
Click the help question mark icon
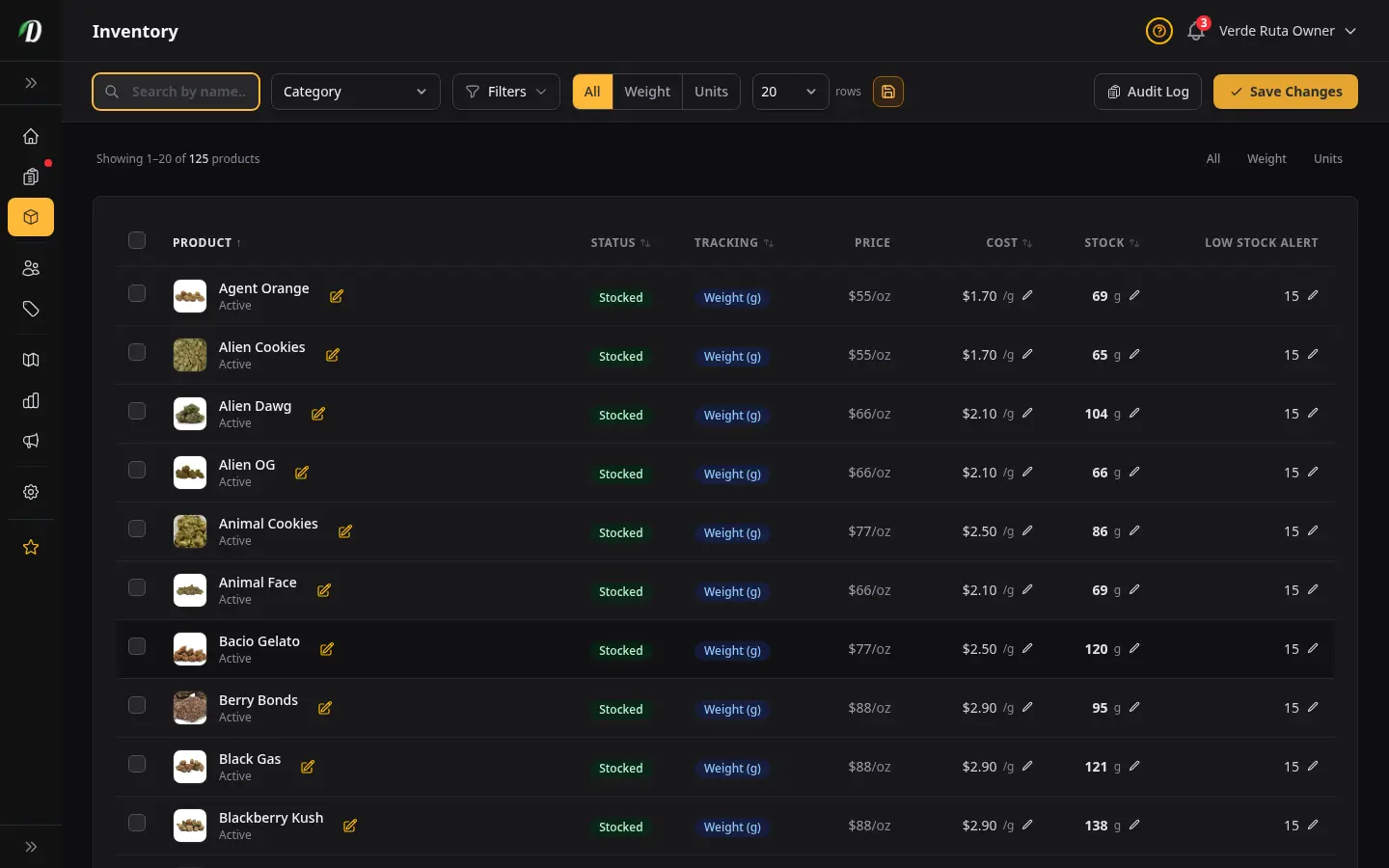click(1158, 31)
